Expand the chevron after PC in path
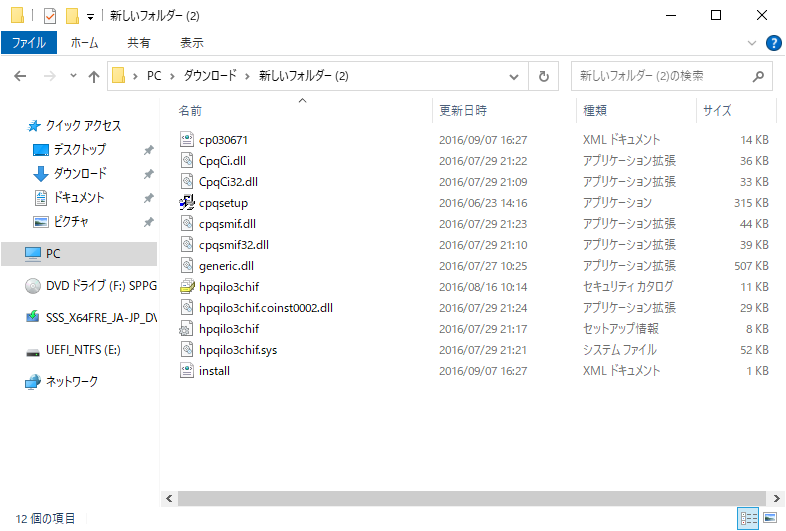 pos(172,76)
